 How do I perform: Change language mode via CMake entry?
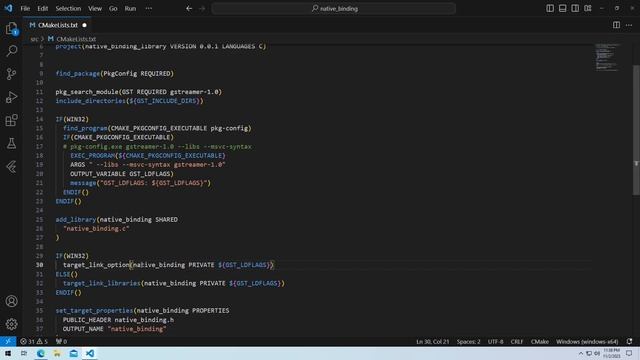tap(540, 341)
